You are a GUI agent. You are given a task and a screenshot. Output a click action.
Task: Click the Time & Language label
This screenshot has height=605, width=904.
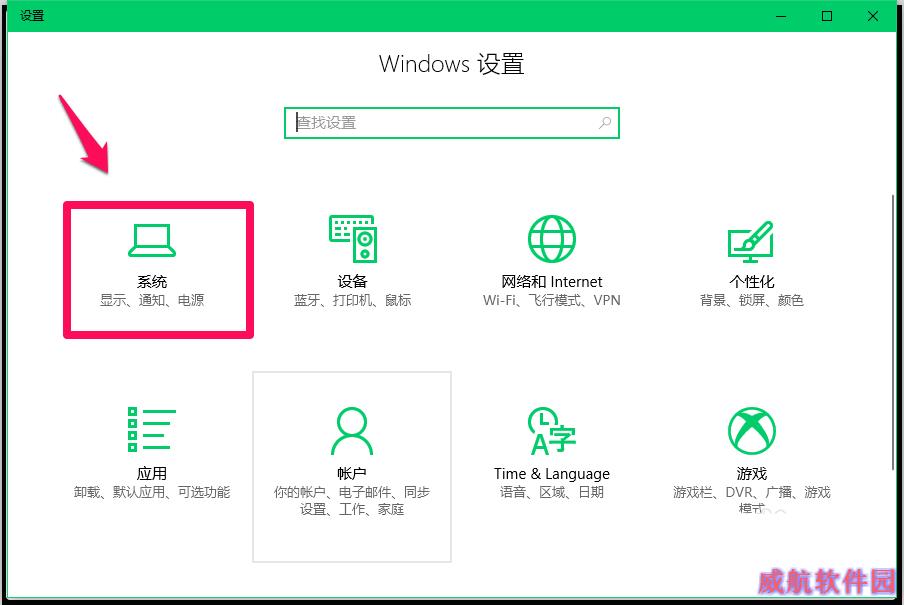[x=552, y=474]
